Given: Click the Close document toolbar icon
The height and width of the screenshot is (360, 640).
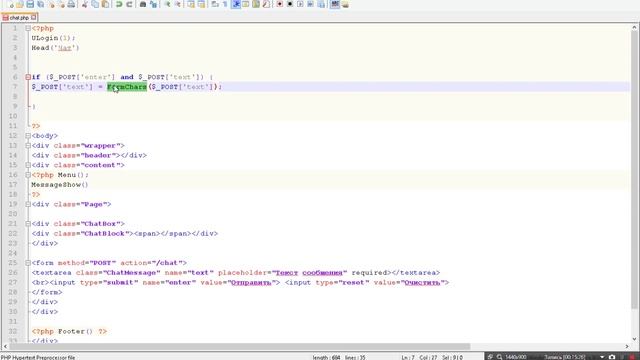Looking at the screenshot, I should (x=51, y=4).
